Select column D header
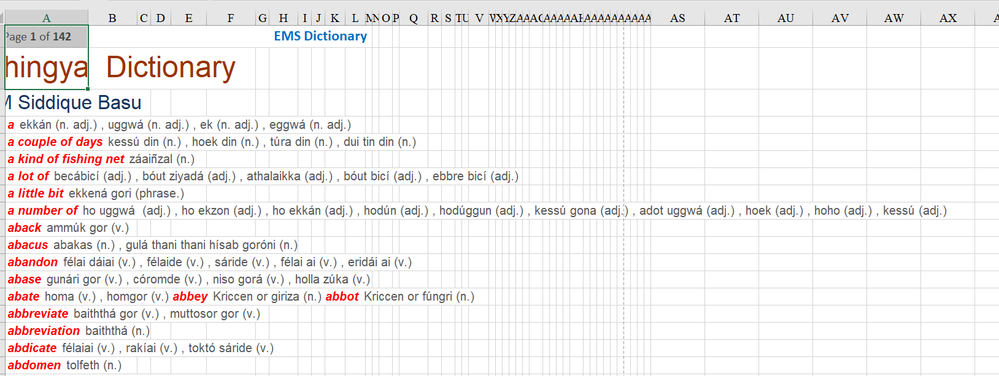This screenshot has width=999, height=376. 161,18
